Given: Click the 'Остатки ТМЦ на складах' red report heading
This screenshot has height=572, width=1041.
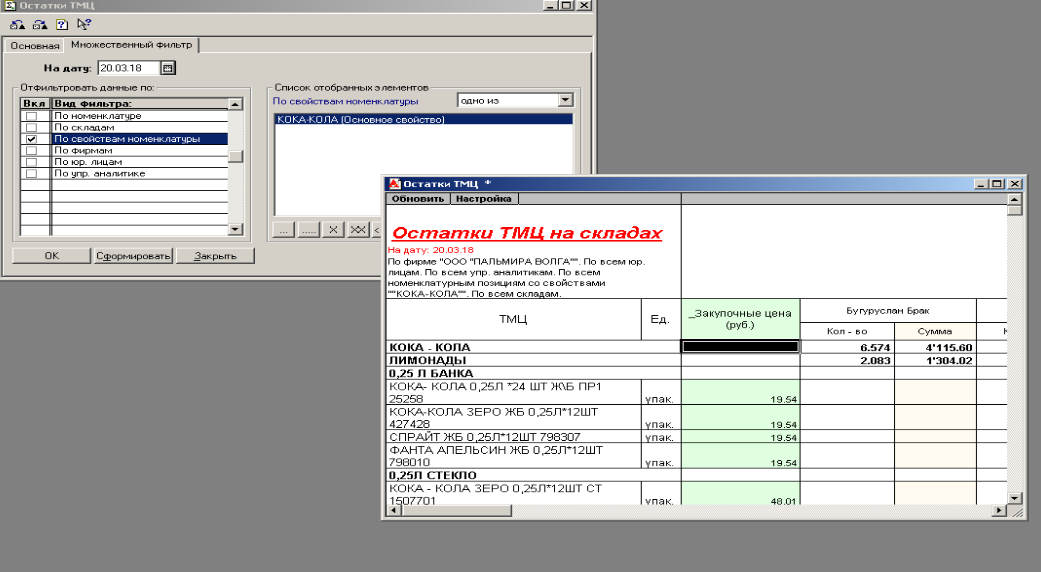Looking at the screenshot, I should (527, 233).
